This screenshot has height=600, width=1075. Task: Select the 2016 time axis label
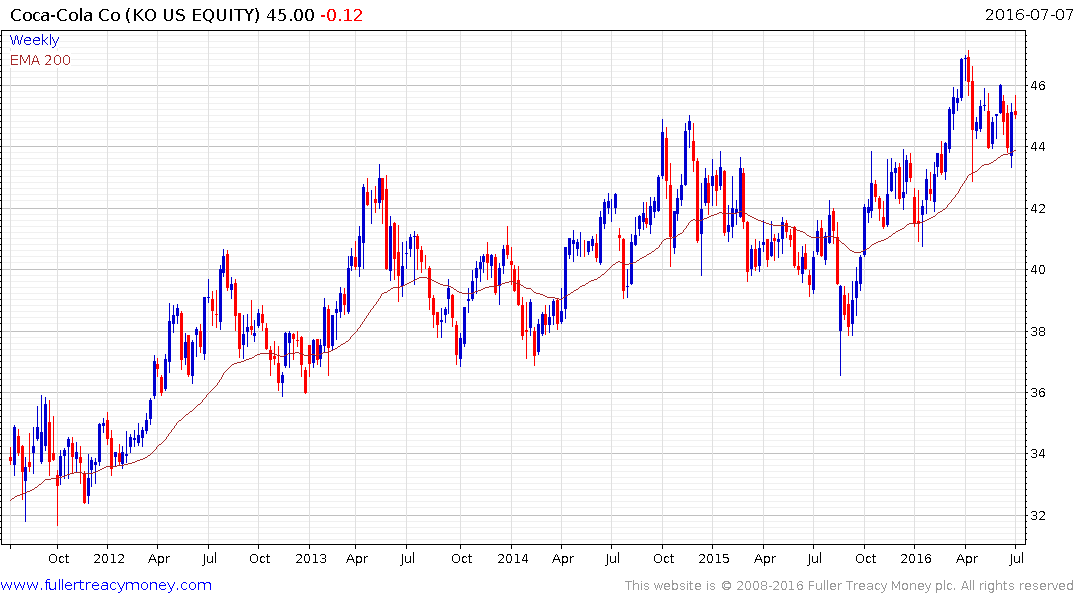tap(916, 558)
